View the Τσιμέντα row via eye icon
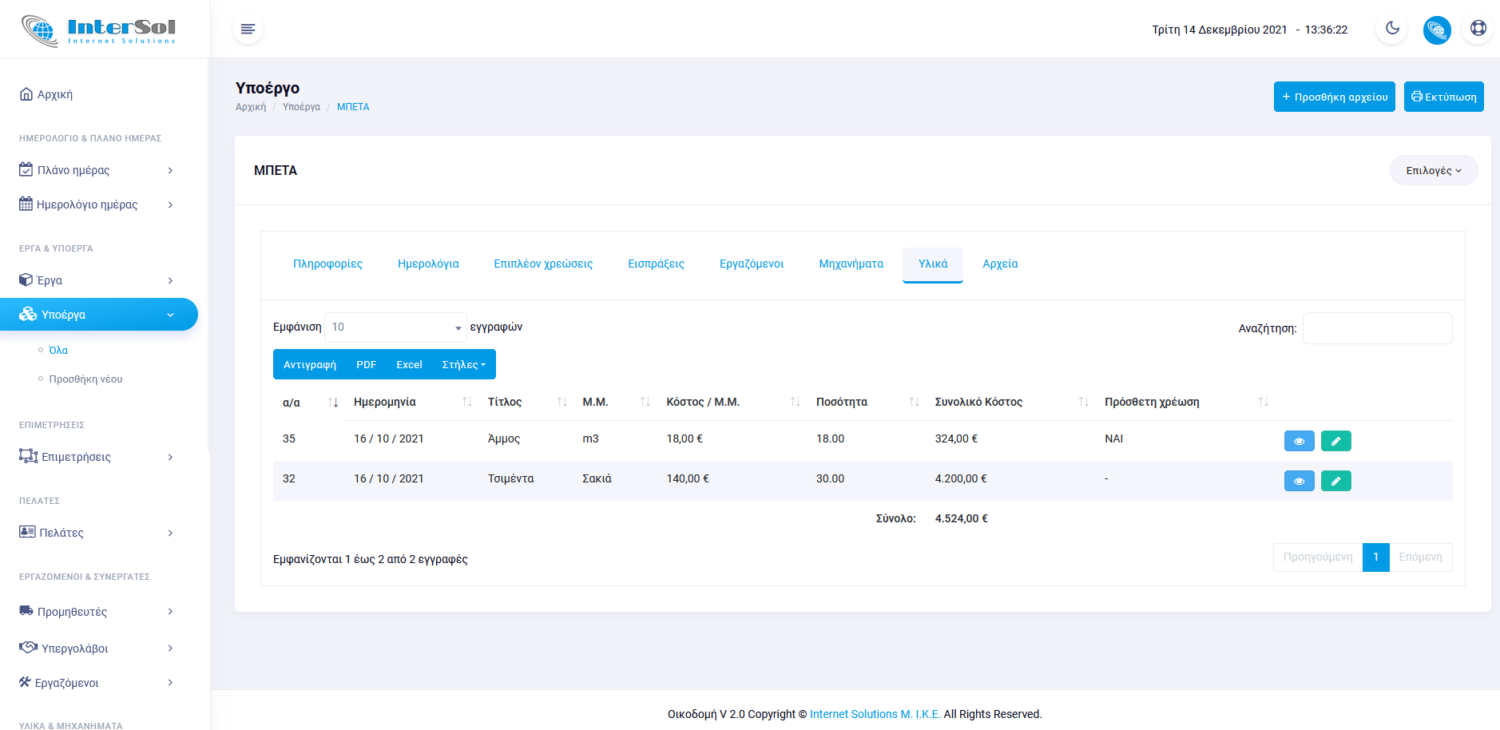The image size is (1500, 730). tap(1298, 481)
